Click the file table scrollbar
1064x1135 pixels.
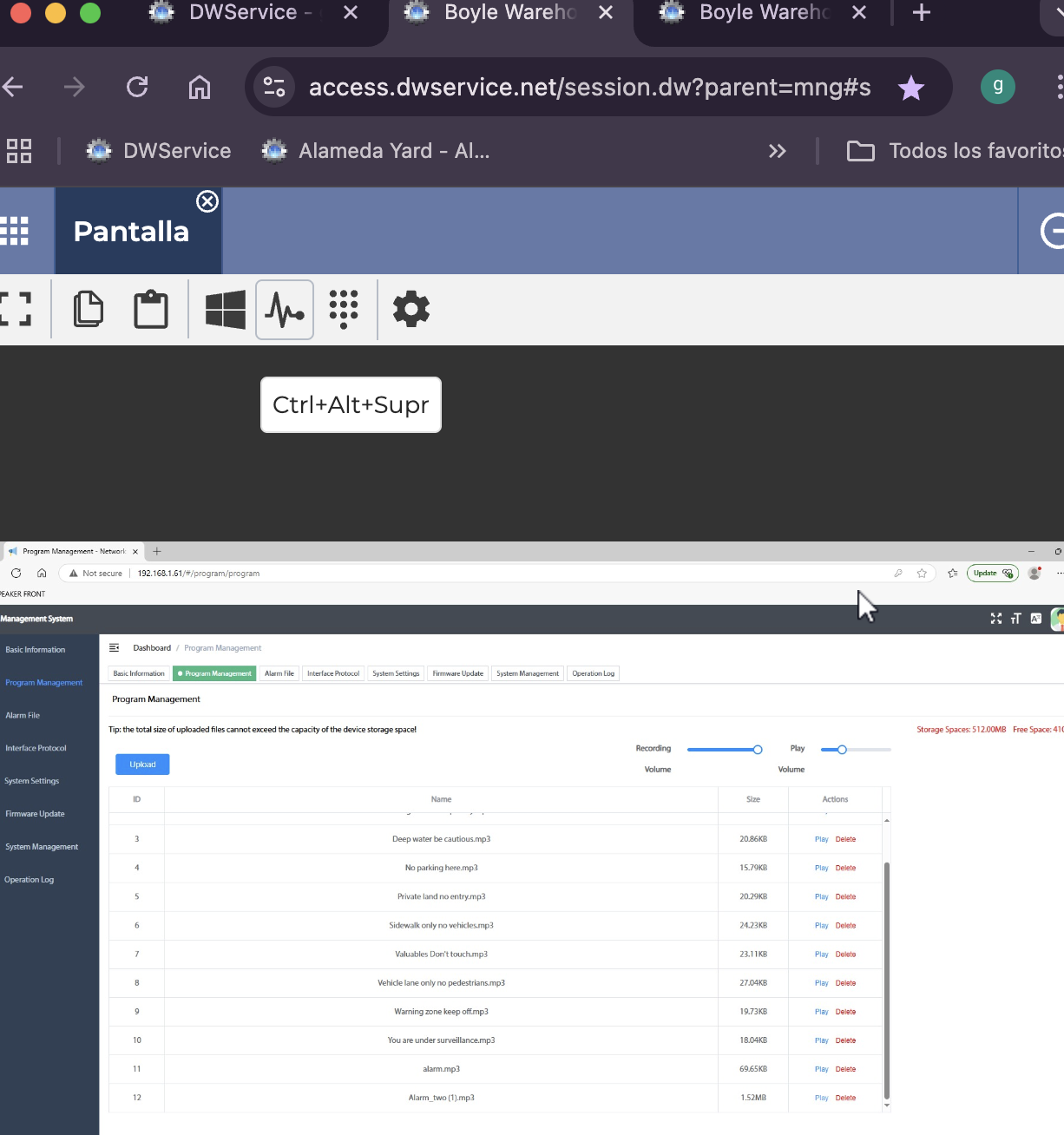coord(886,981)
